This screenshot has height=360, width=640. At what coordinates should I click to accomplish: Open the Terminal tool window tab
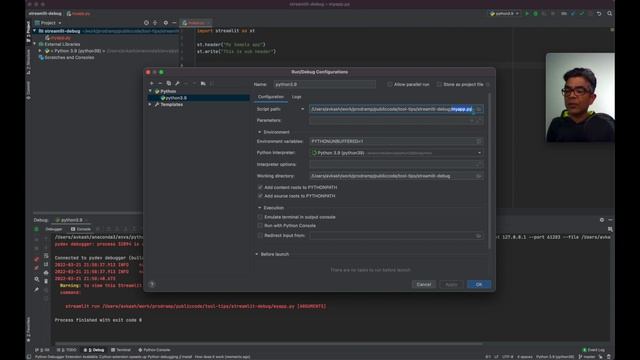coord(121,350)
